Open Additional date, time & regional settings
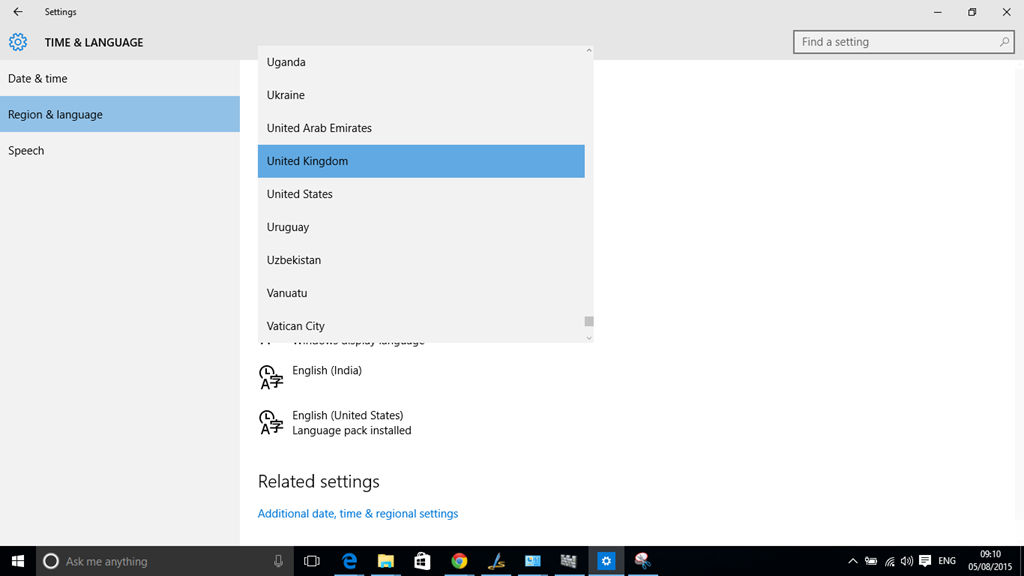The image size is (1024, 576). tap(358, 513)
